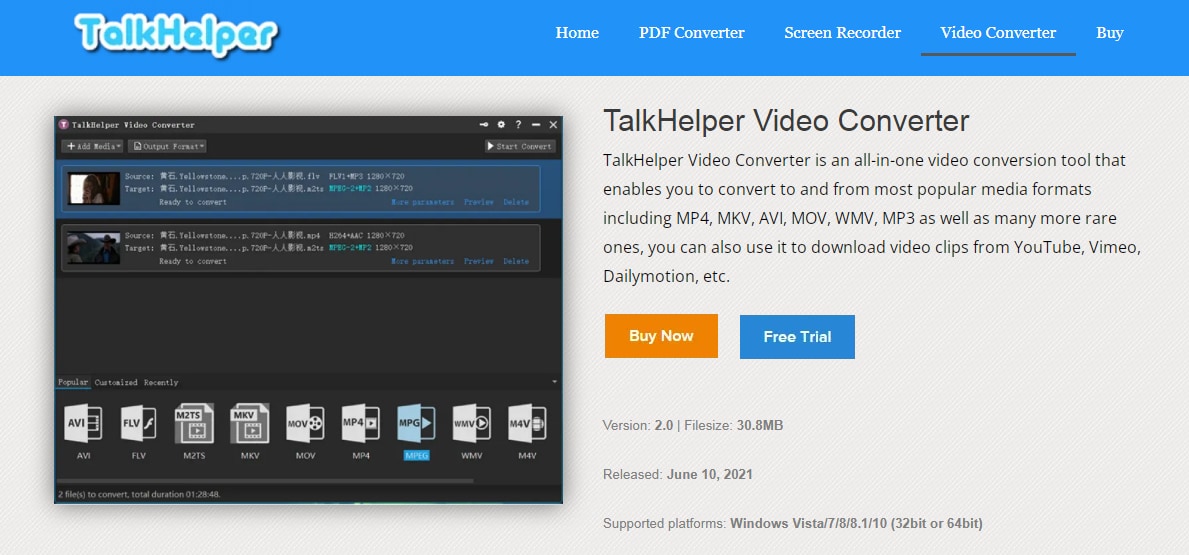Expand the Output Format dropdown
Viewport: 1189px width, 555px height.
point(168,146)
